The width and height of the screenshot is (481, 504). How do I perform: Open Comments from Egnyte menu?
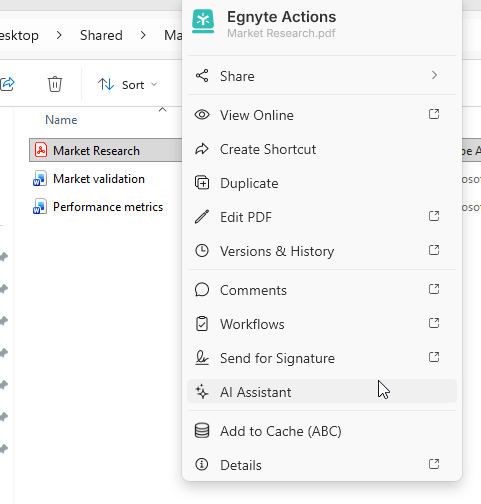[322, 290]
